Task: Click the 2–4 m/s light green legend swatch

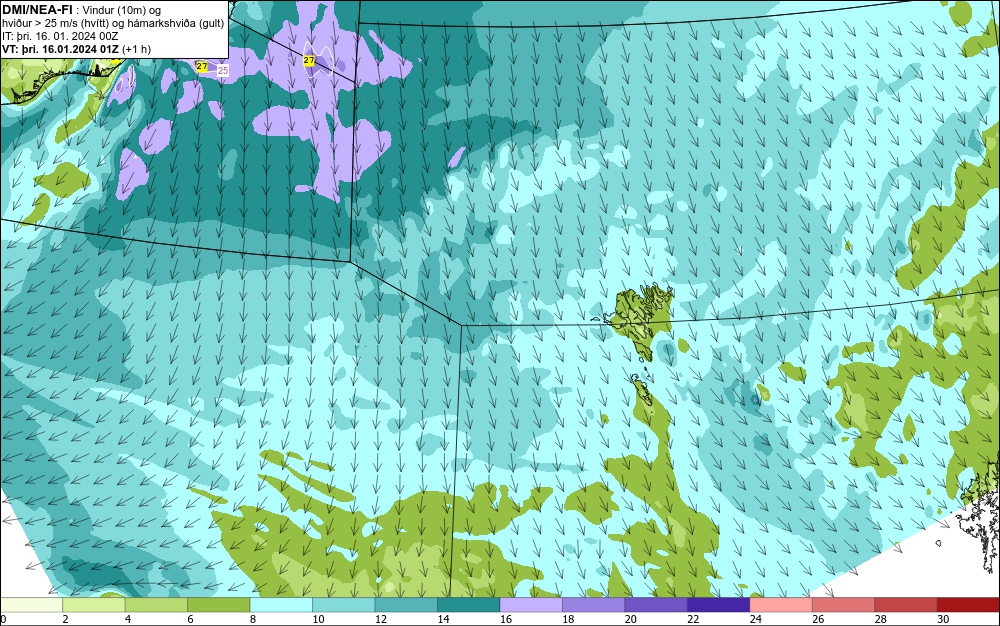Action: coord(94,605)
